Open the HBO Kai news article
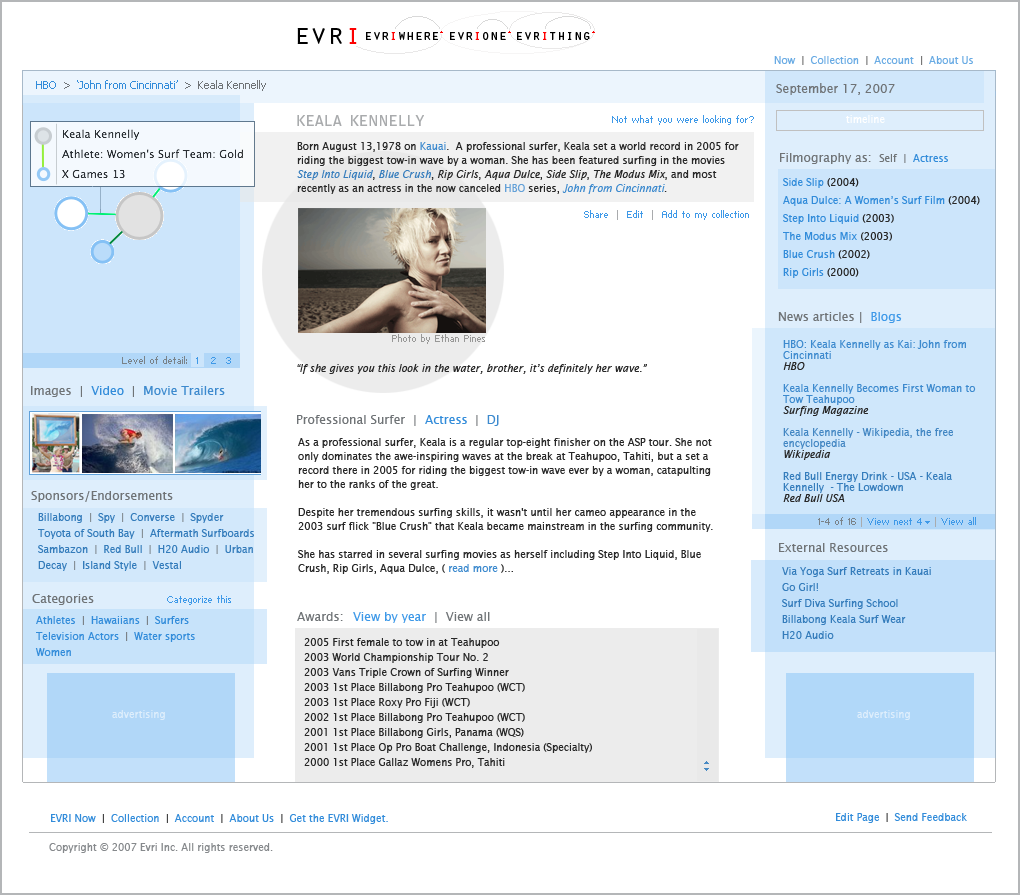This screenshot has height=895, width=1020. tap(874, 350)
